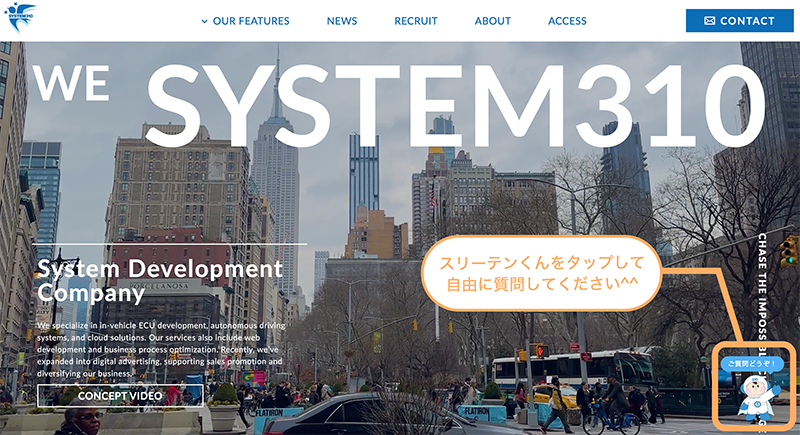Navigate to the ACCESS page
Image resolution: width=800 pixels, height=435 pixels.
point(567,21)
